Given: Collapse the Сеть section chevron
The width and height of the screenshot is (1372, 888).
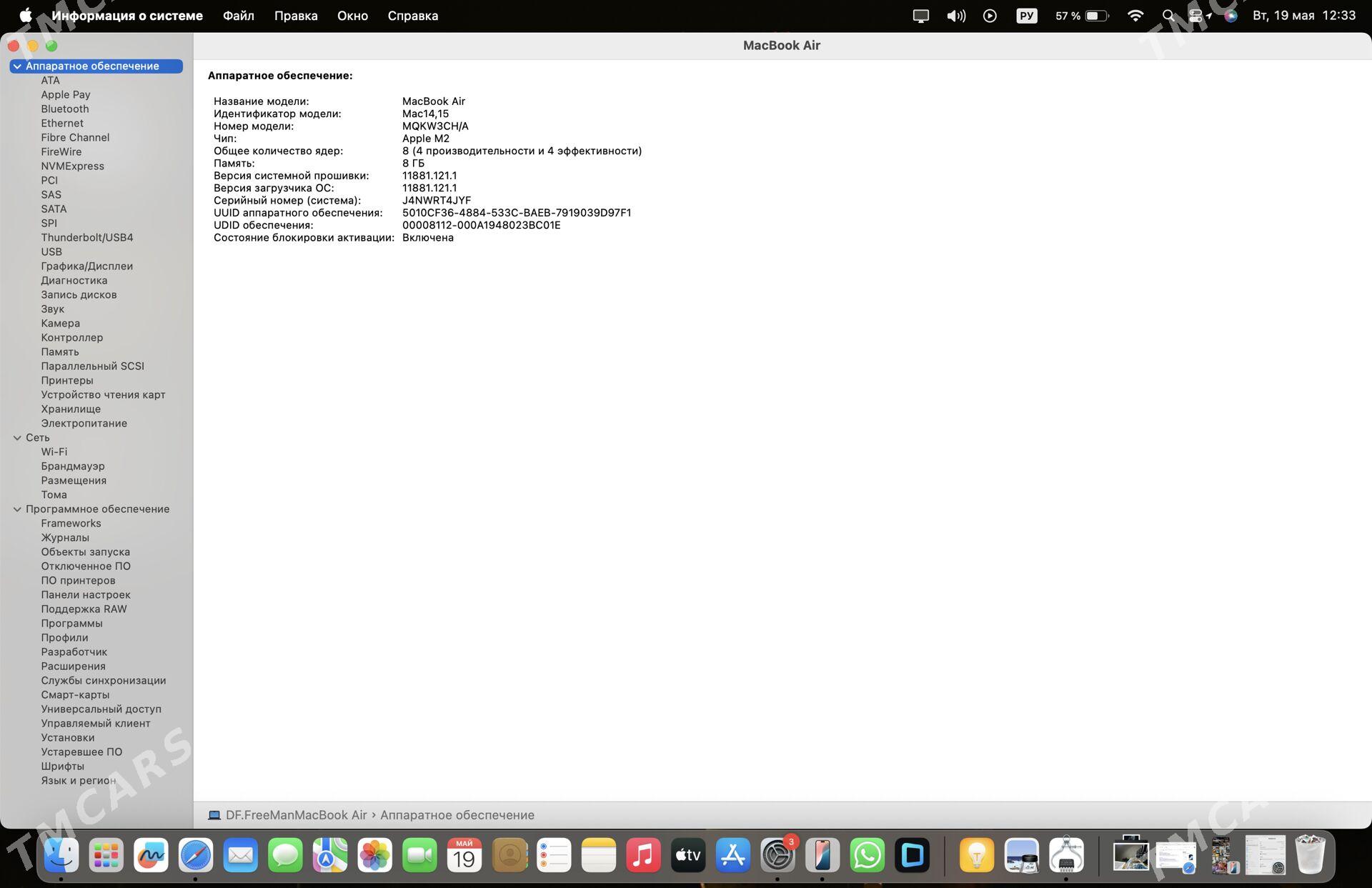Looking at the screenshot, I should (17, 438).
